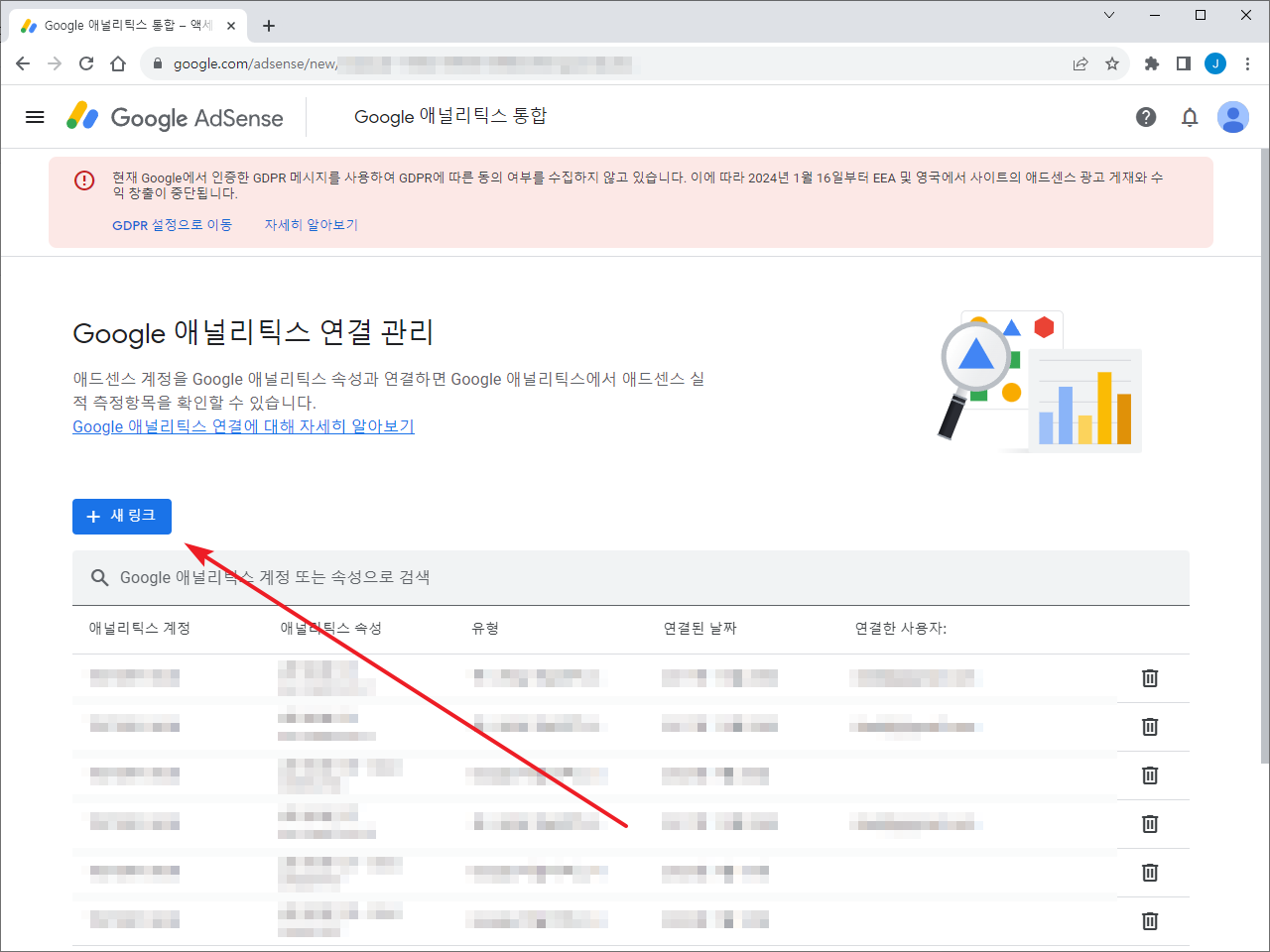Click the Google 애널리틱스 통합 page title

click(x=450, y=117)
